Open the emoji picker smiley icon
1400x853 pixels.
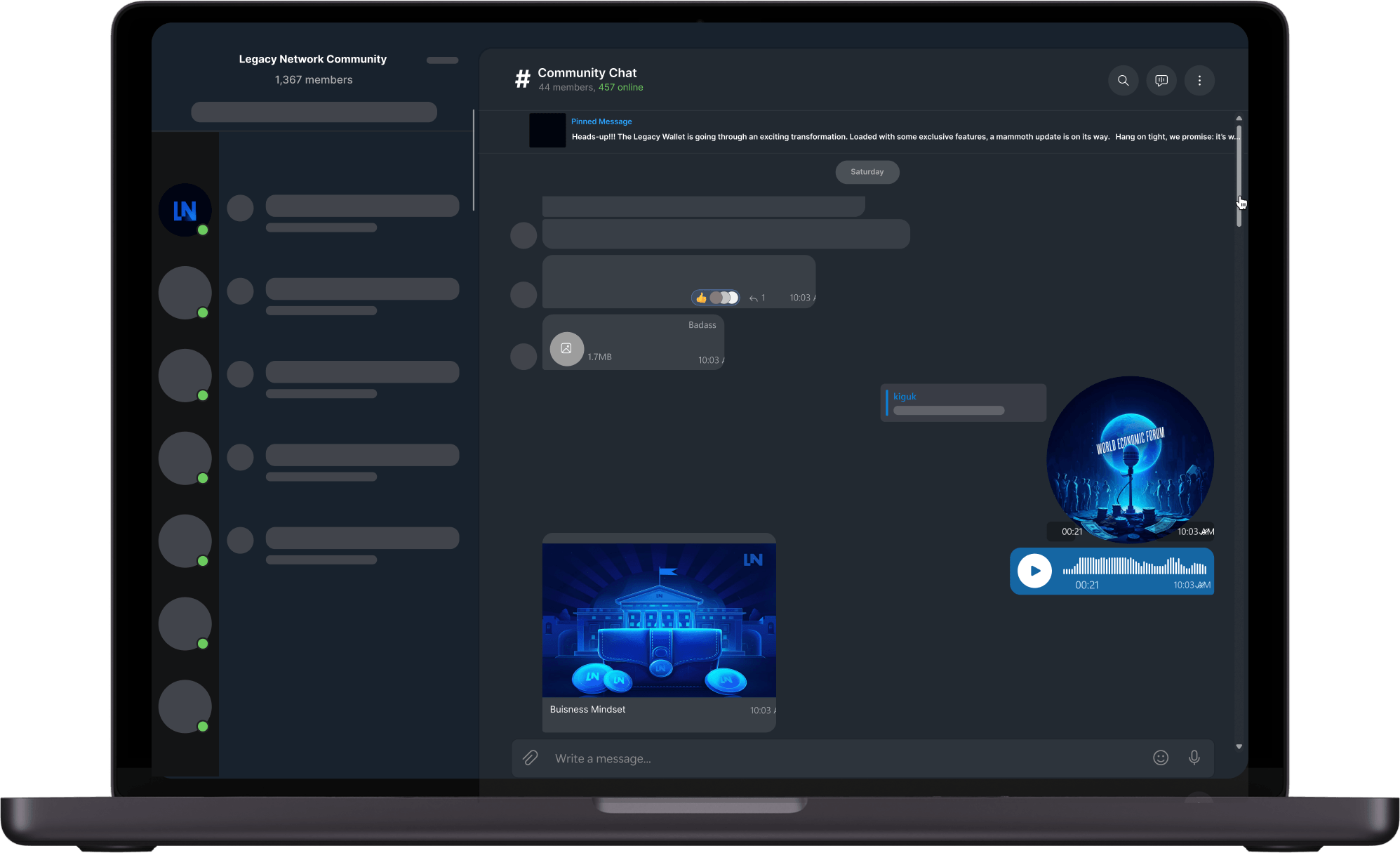(1161, 758)
